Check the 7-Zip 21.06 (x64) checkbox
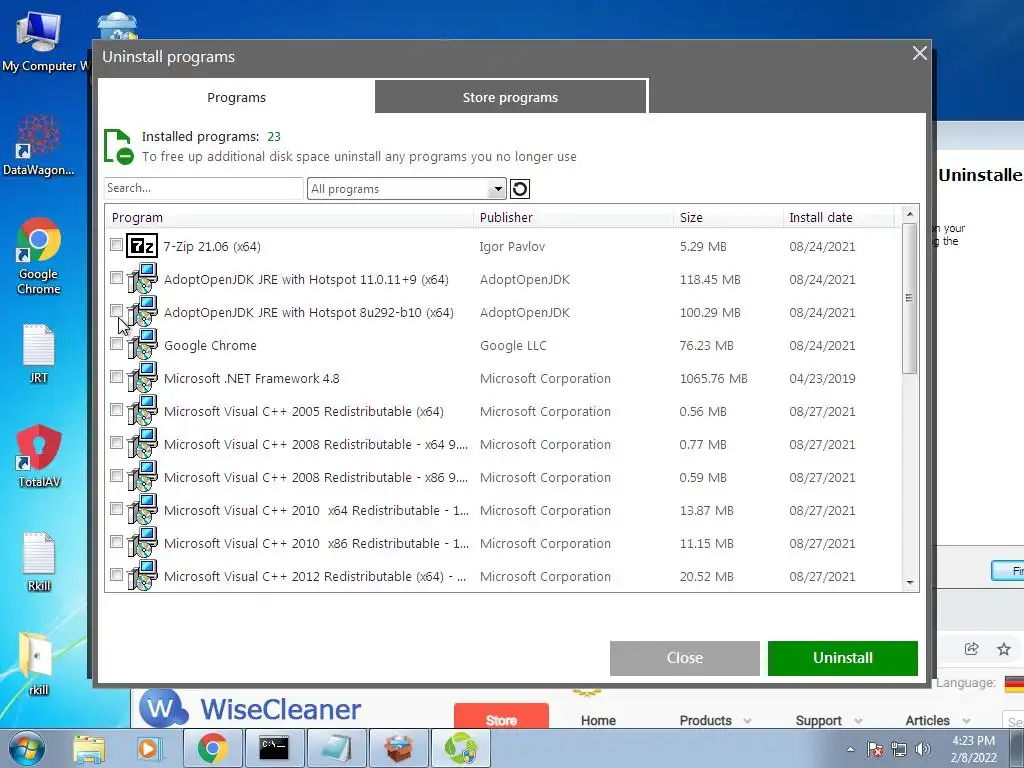The height and width of the screenshot is (768, 1024). pos(116,245)
